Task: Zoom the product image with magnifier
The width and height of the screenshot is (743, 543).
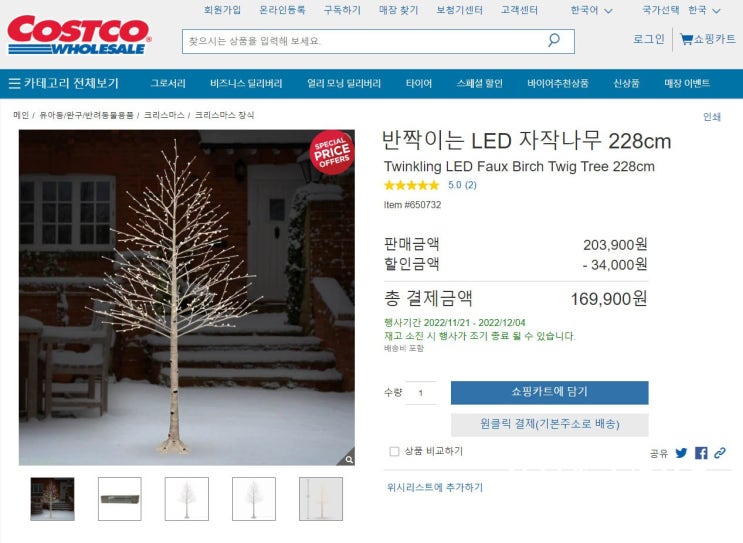Action: coord(348,459)
